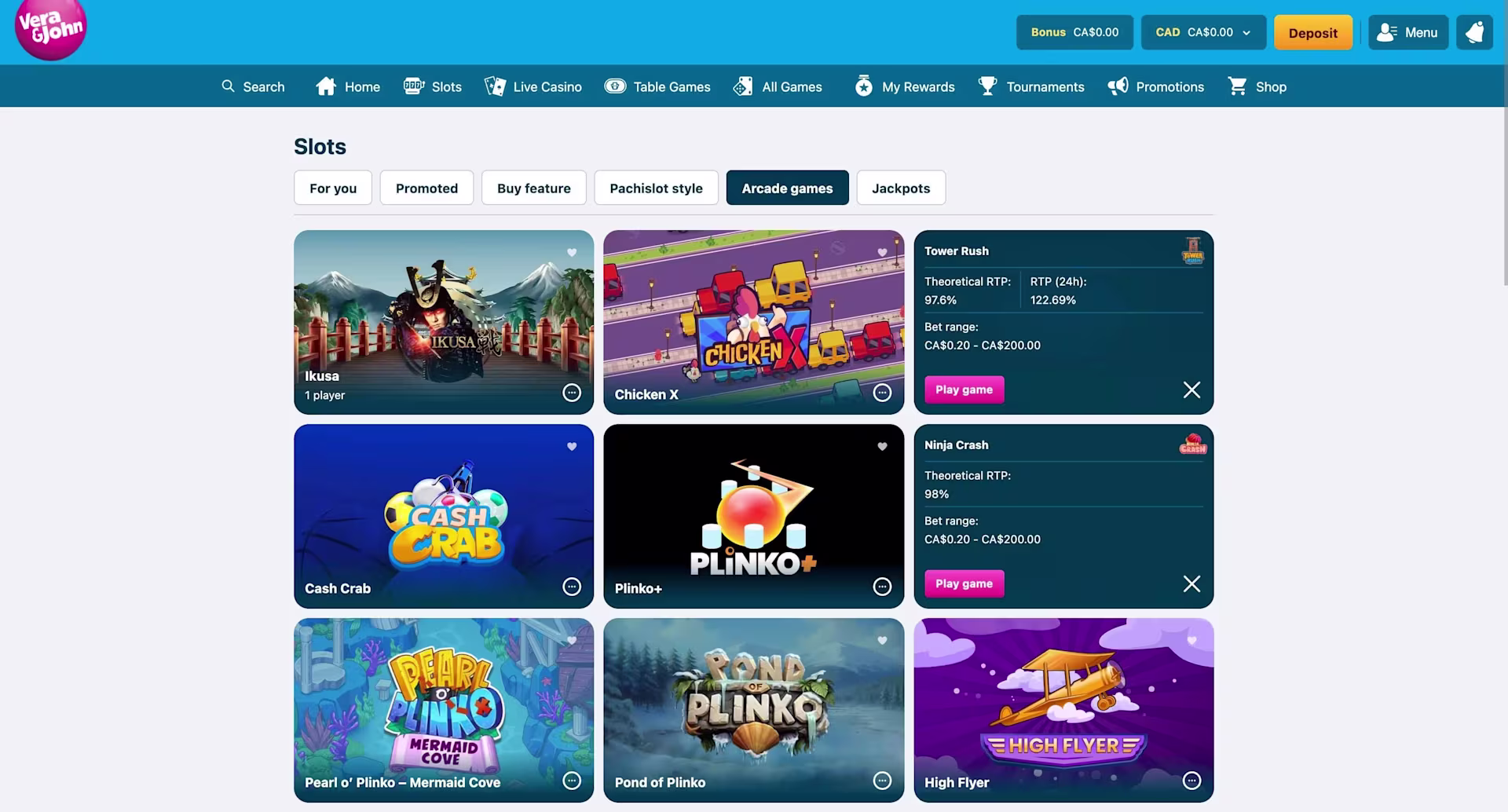Image resolution: width=1508 pixels, height=812 pixels.
Task: Click the Bonus CA$0.00 button
Action: 1074,32
